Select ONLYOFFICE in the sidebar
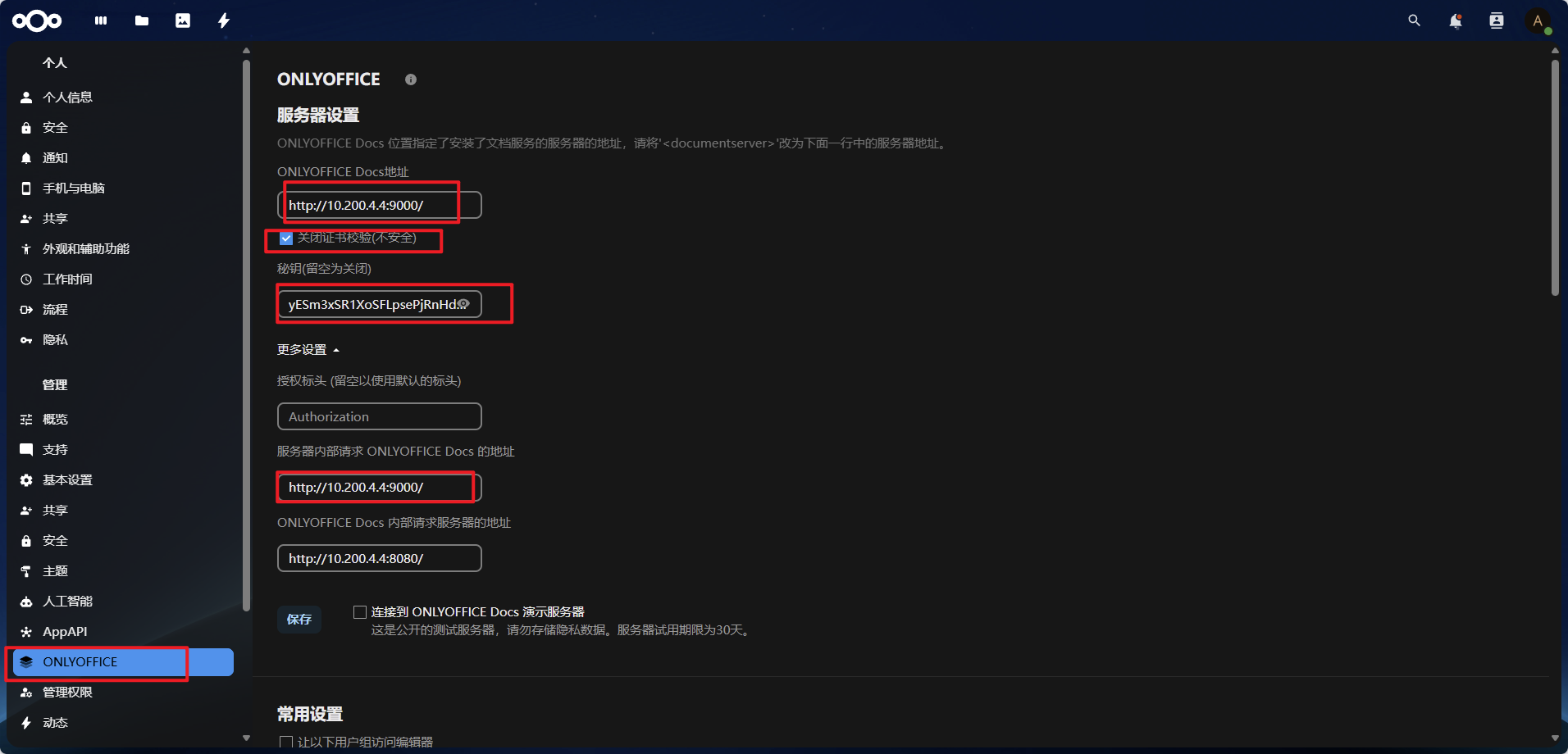1568x754 pixels. click(x=123, y=662)
